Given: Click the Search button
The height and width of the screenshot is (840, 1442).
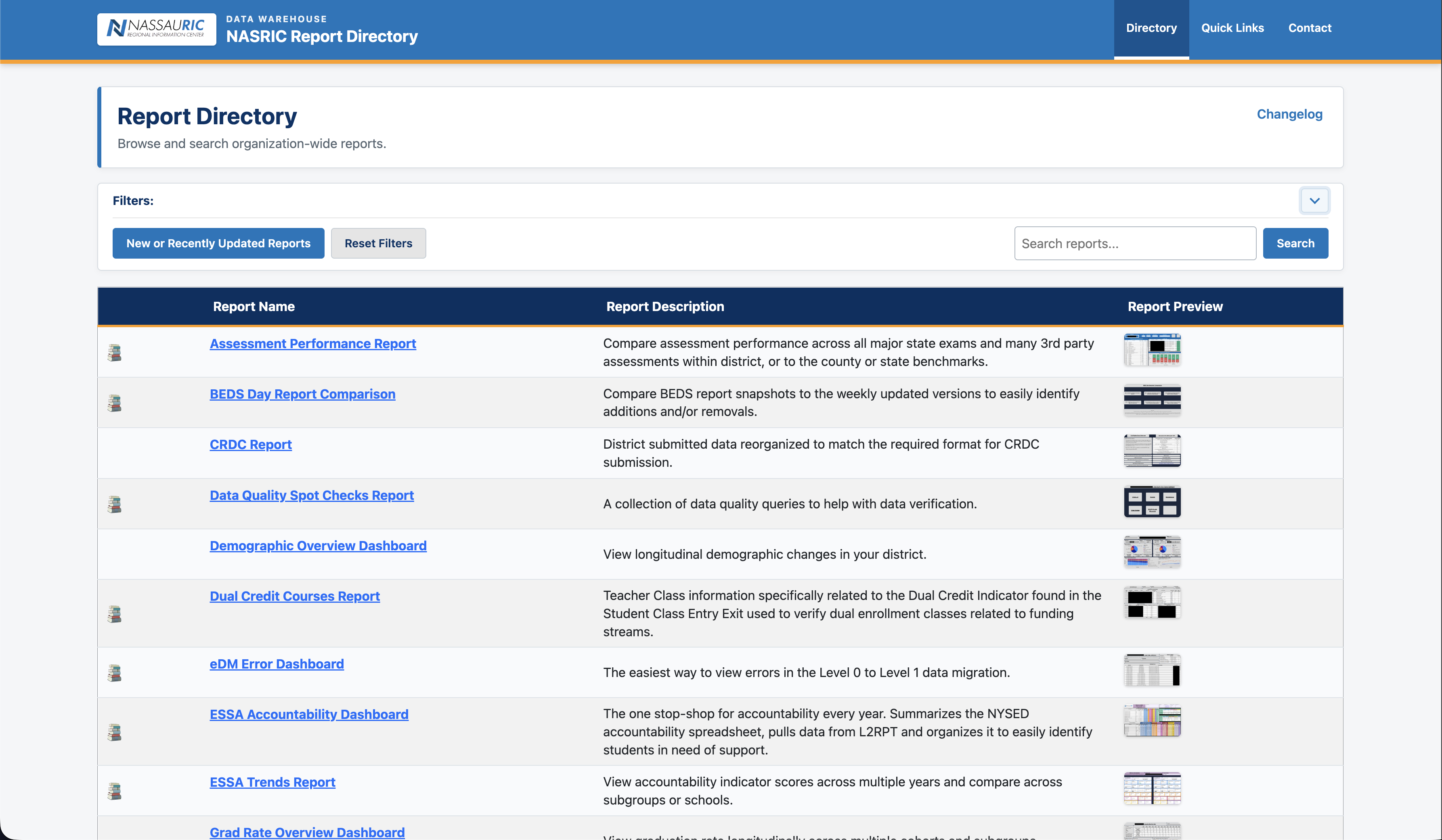Looking at the screenshot, I should [1295, 243].
